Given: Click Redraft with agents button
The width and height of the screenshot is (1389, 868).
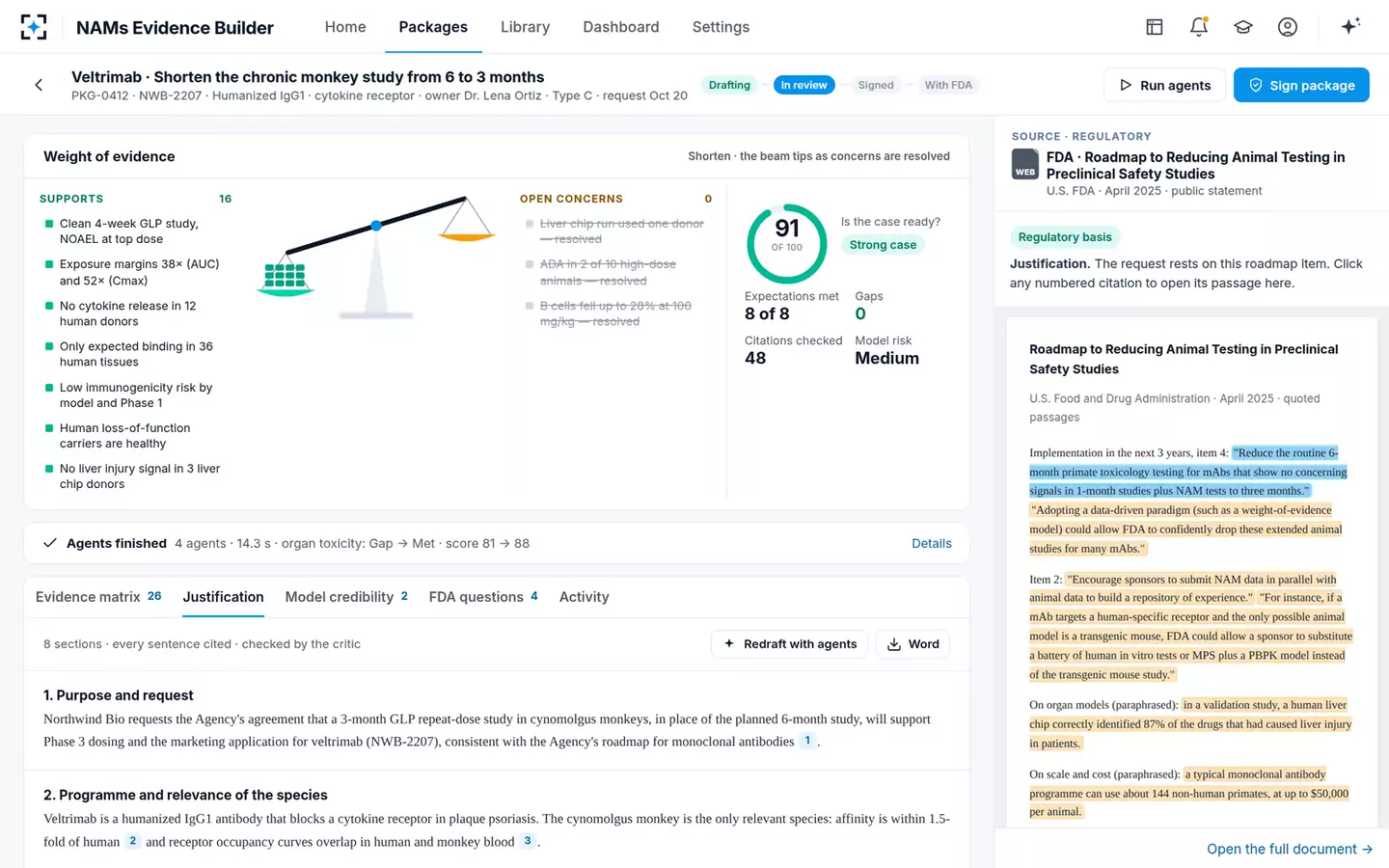Looking at the screenshot, I should [x=790, y=644].
